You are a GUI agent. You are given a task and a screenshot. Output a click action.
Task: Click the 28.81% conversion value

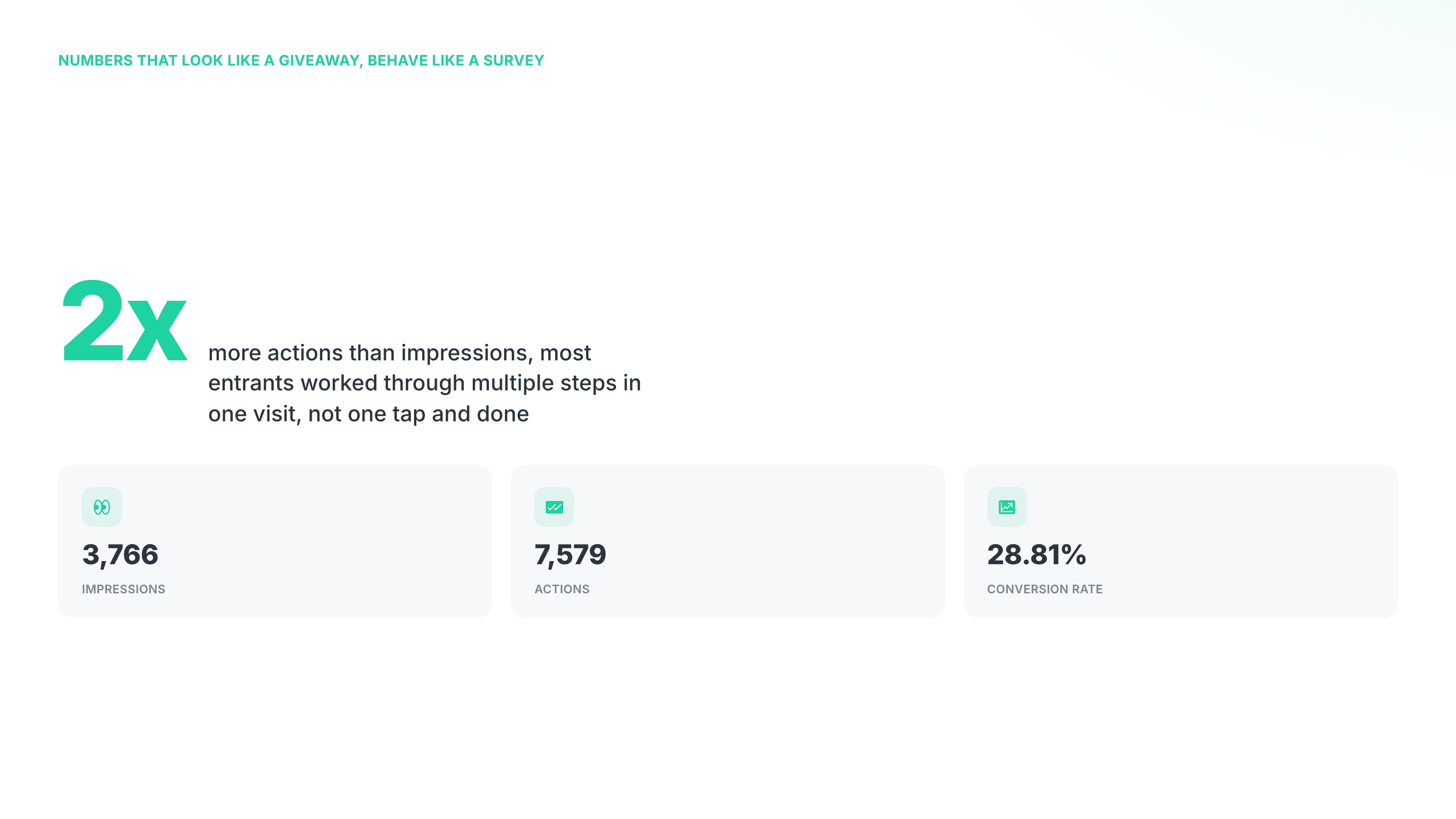click(x=1036, y=555)
